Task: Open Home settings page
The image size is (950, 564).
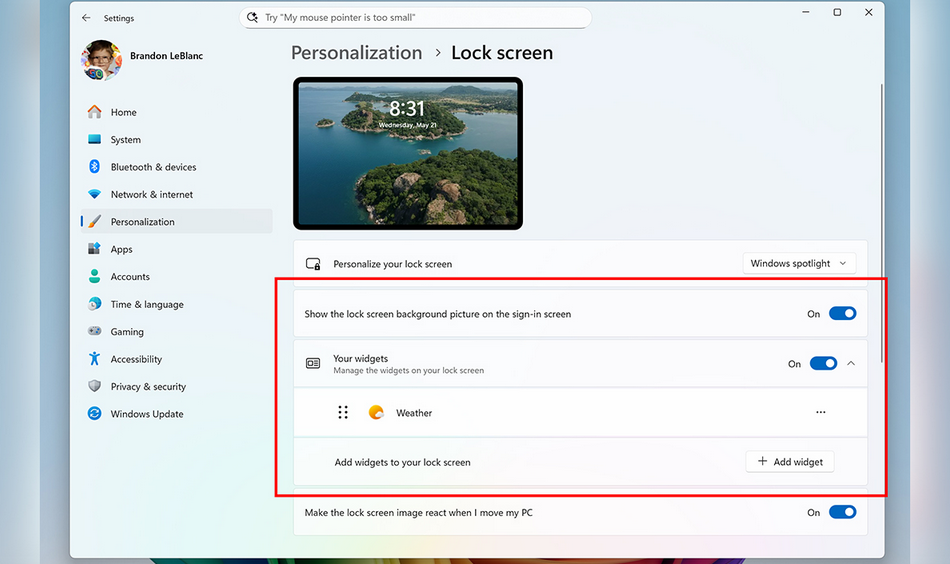Action: click(x=176, y=112)
